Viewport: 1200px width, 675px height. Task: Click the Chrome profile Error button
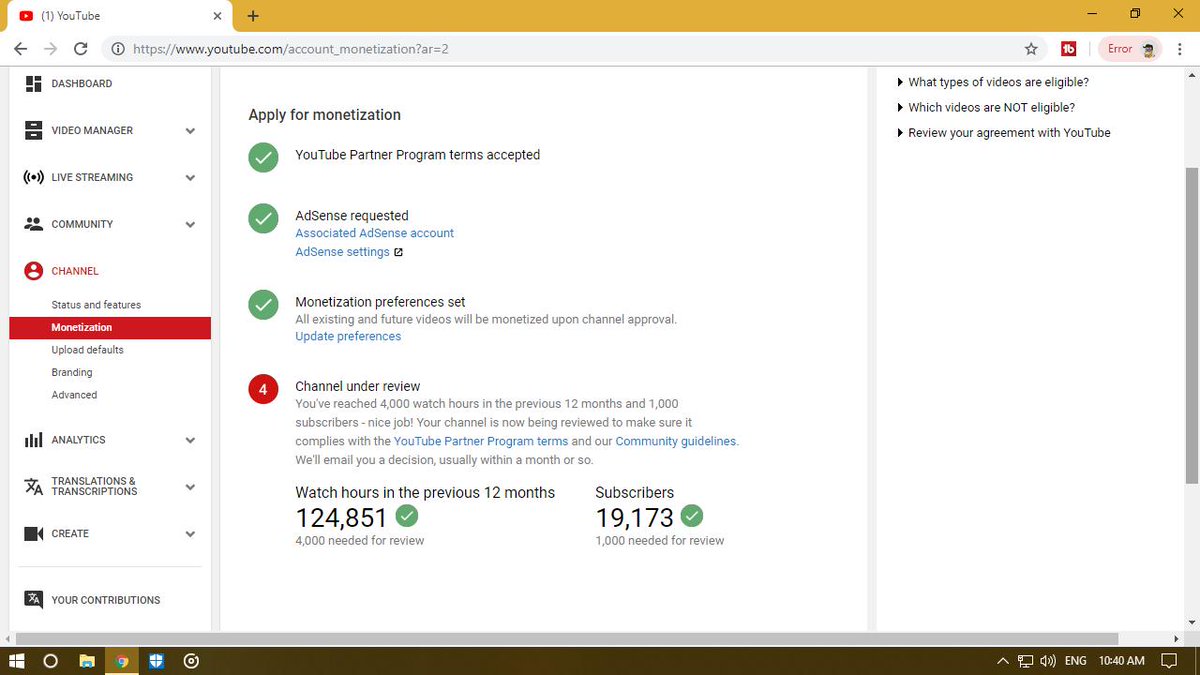tap(1132, 48)
